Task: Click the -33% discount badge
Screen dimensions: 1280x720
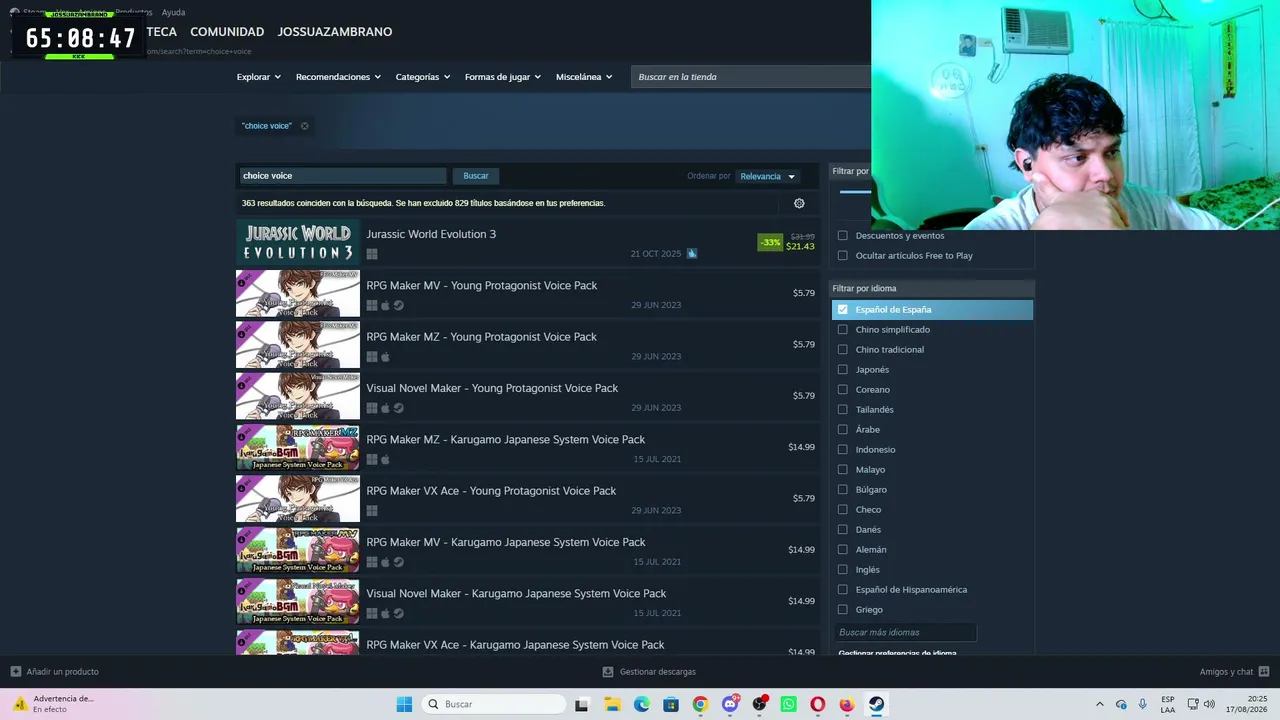Action: tap(770, 242)
